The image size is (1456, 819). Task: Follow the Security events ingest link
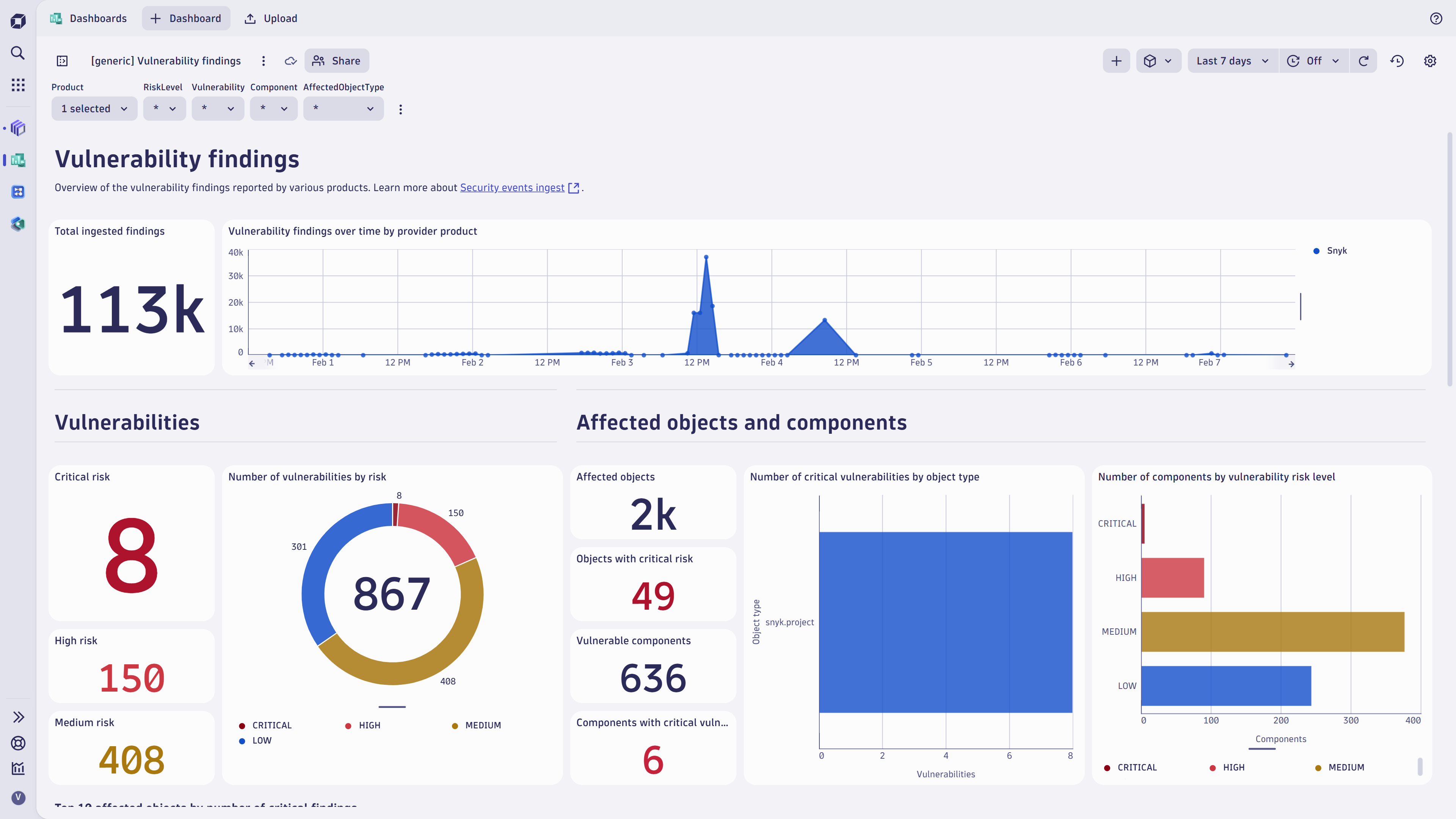click(512, 187)
